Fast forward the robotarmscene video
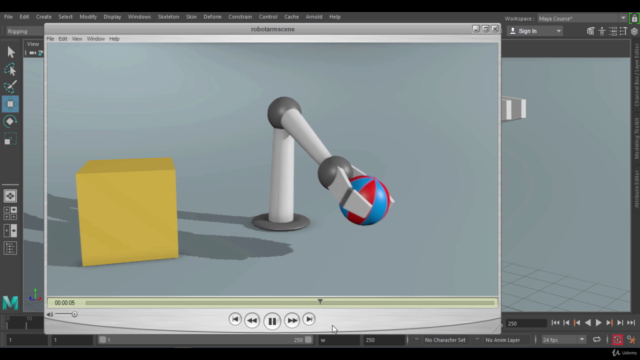 pyautogui.click(x=292, y=320)
